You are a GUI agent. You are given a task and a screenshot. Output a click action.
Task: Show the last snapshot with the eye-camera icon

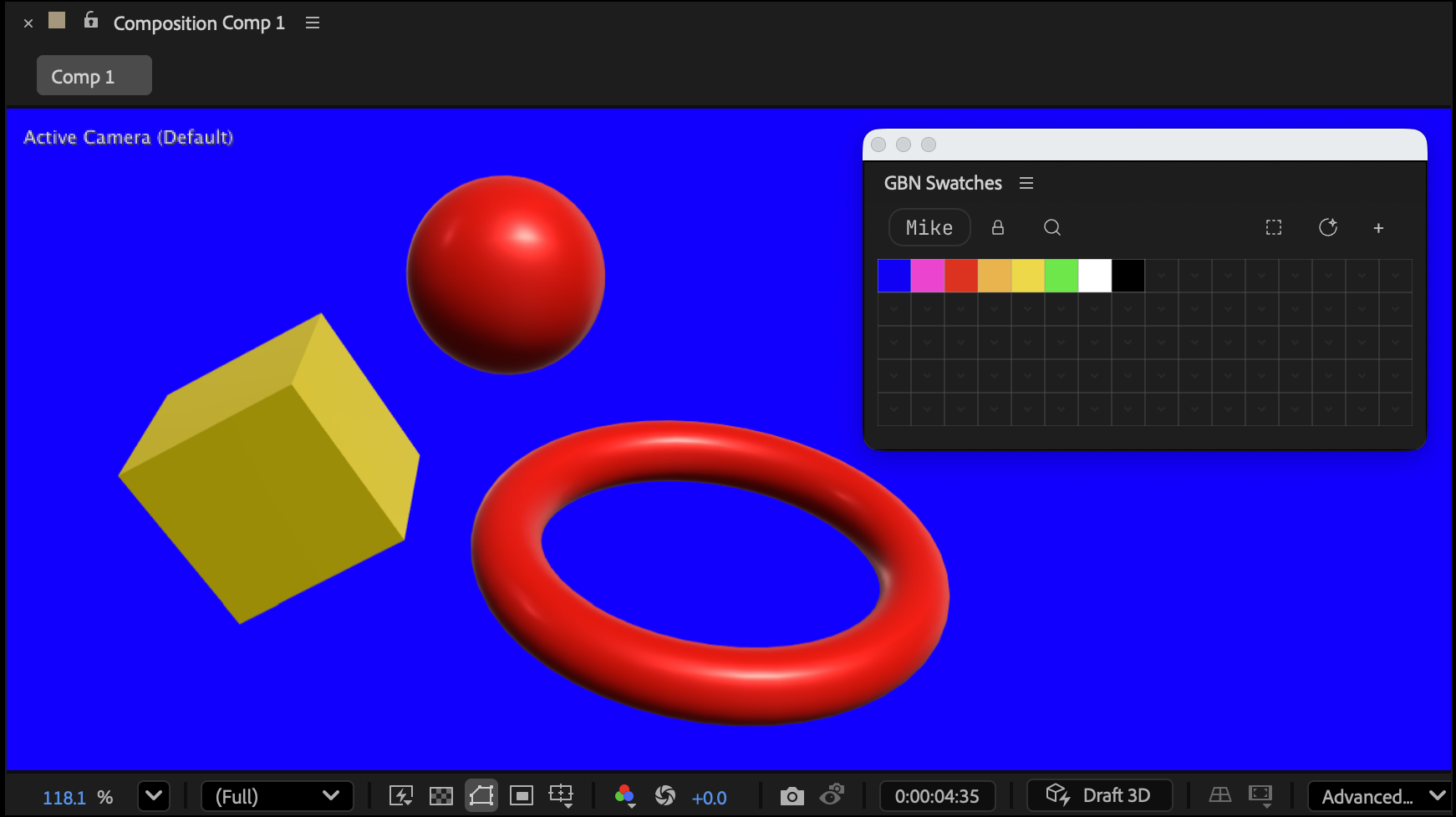pyautogui.click(x=833, y=795)
